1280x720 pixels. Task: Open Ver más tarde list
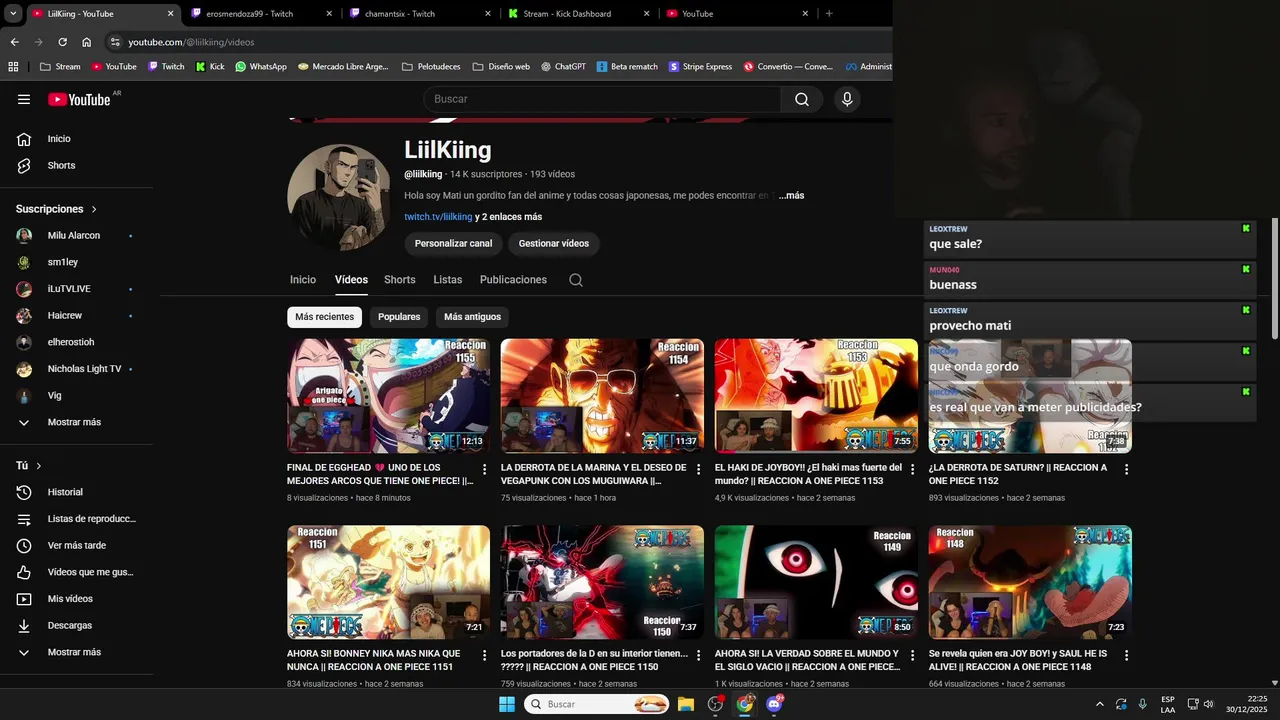click(x=76, y=546)
